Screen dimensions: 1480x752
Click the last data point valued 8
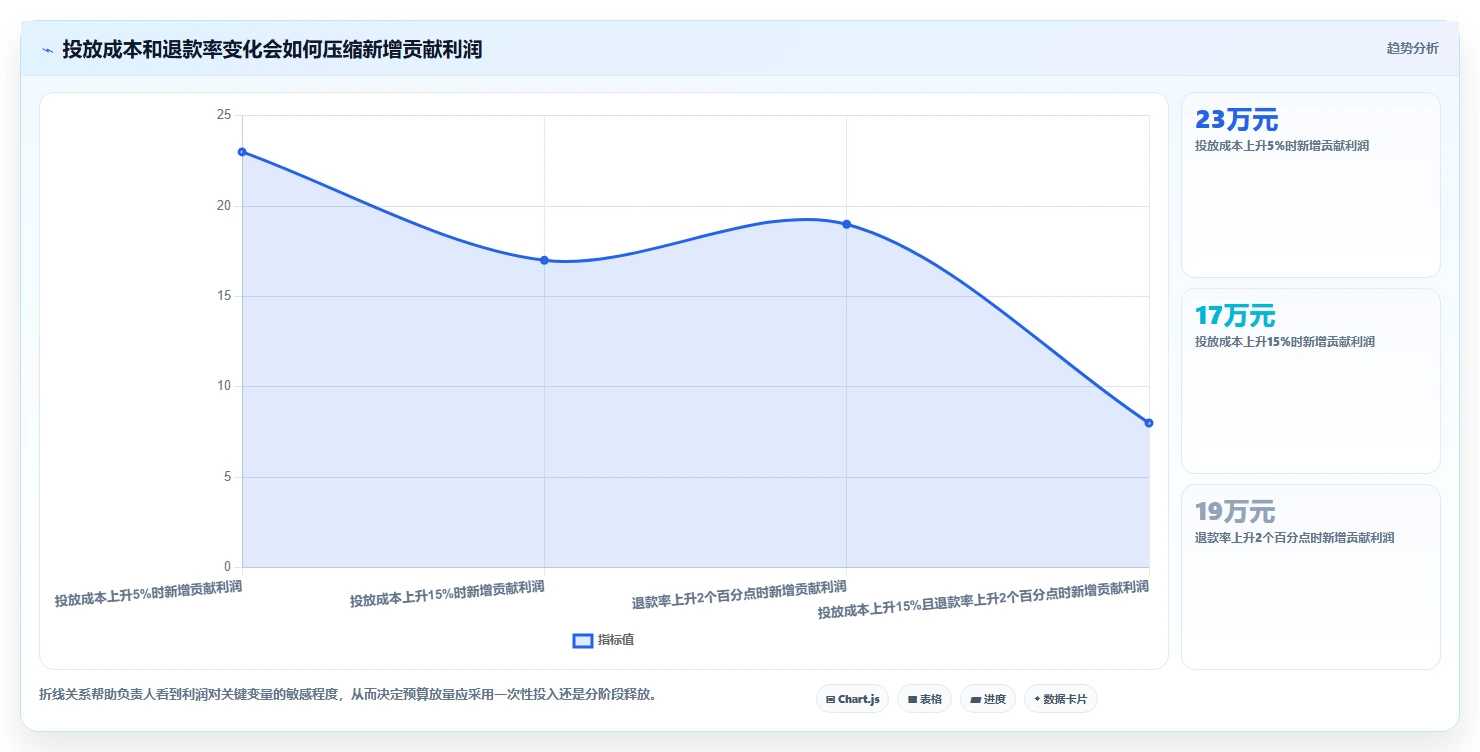[1148, 423]
